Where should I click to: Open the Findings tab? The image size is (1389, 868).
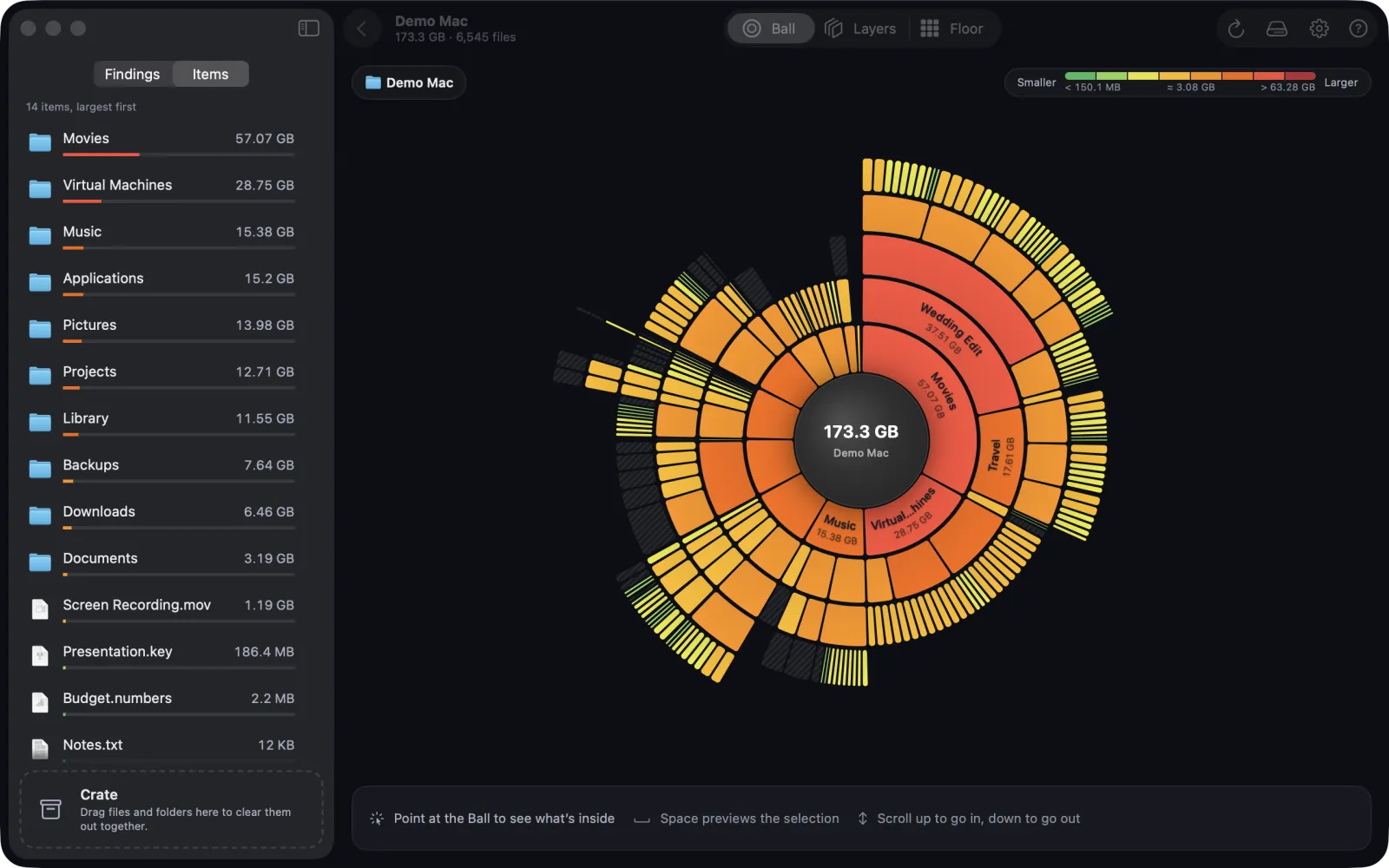pos(132,74)
